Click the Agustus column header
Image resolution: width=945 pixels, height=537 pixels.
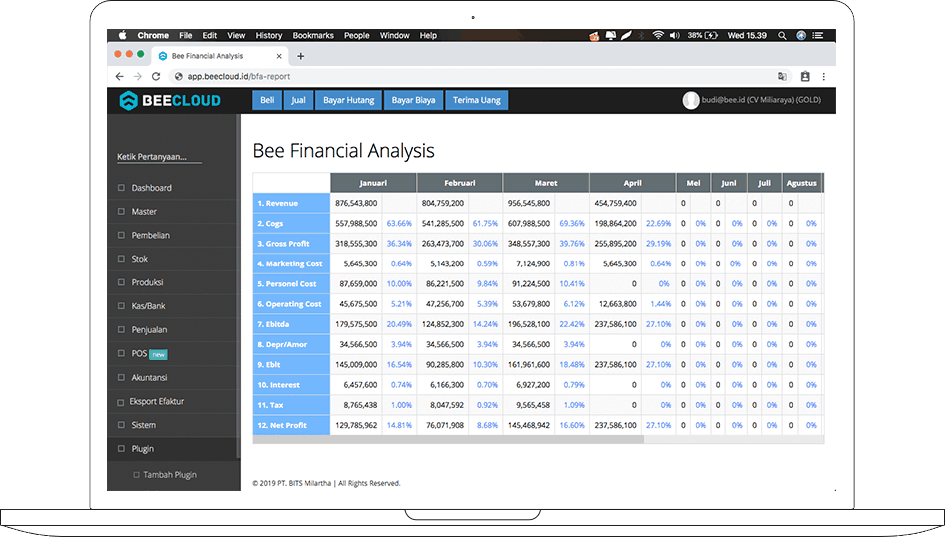pyautogui.click(x=802, y=183)
